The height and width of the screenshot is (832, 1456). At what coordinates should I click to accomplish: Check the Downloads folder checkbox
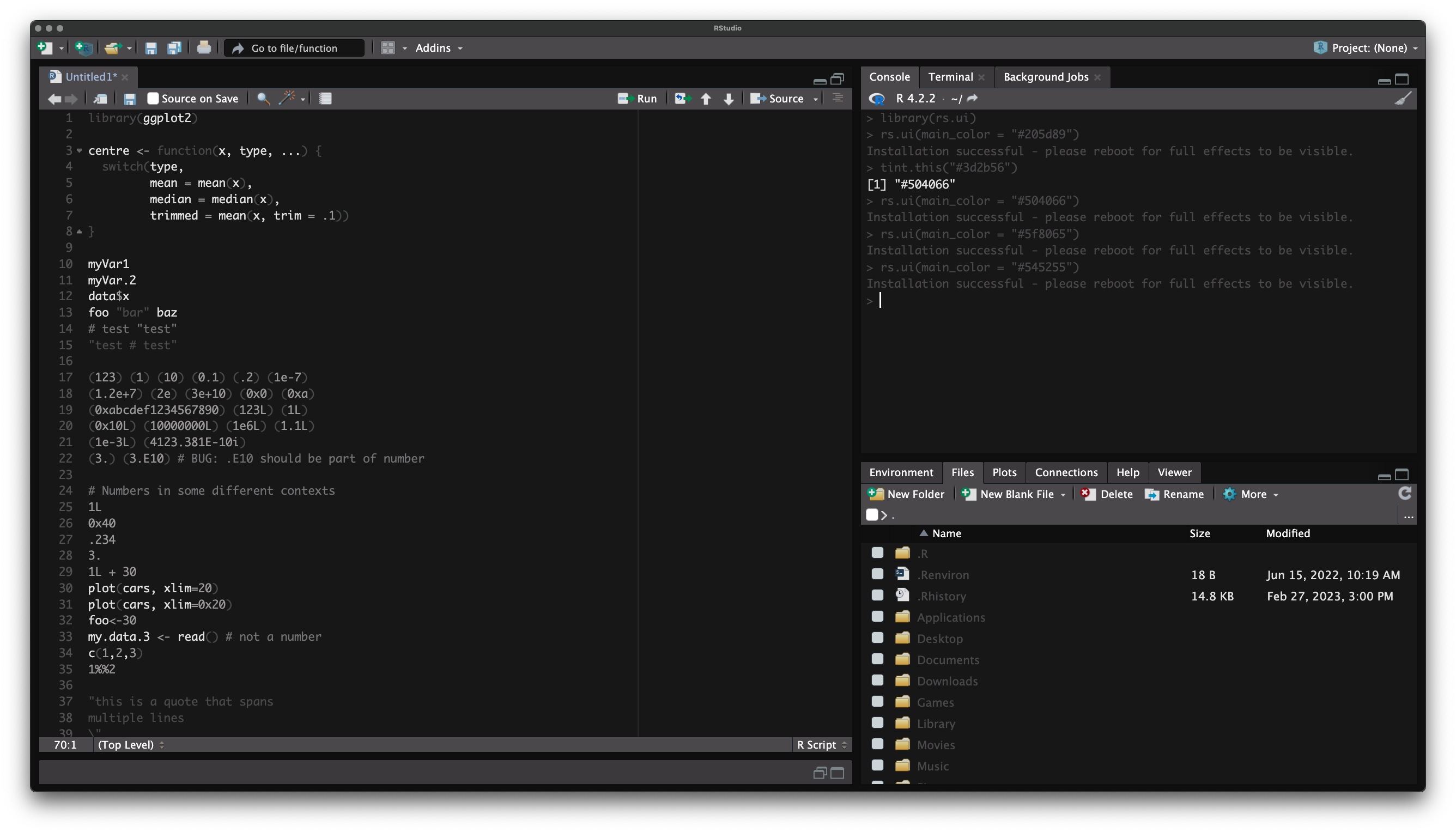(877, 680)
